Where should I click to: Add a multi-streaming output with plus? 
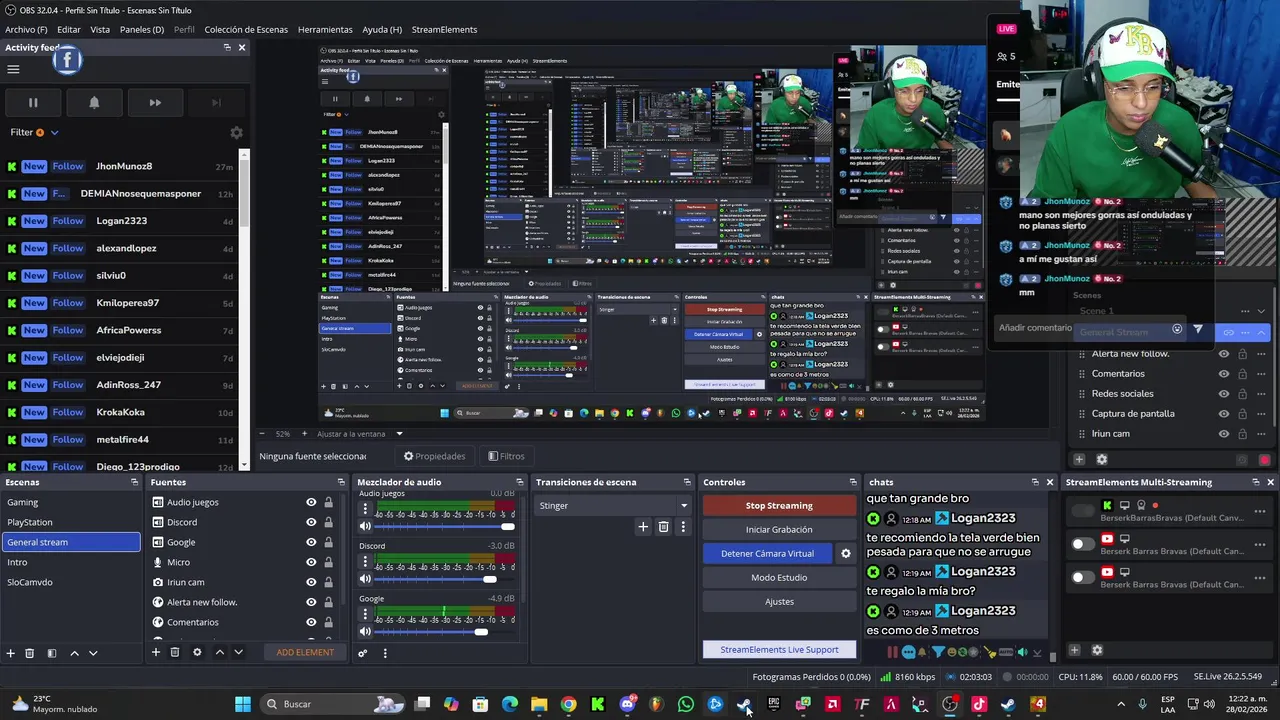pos(1074,650)
